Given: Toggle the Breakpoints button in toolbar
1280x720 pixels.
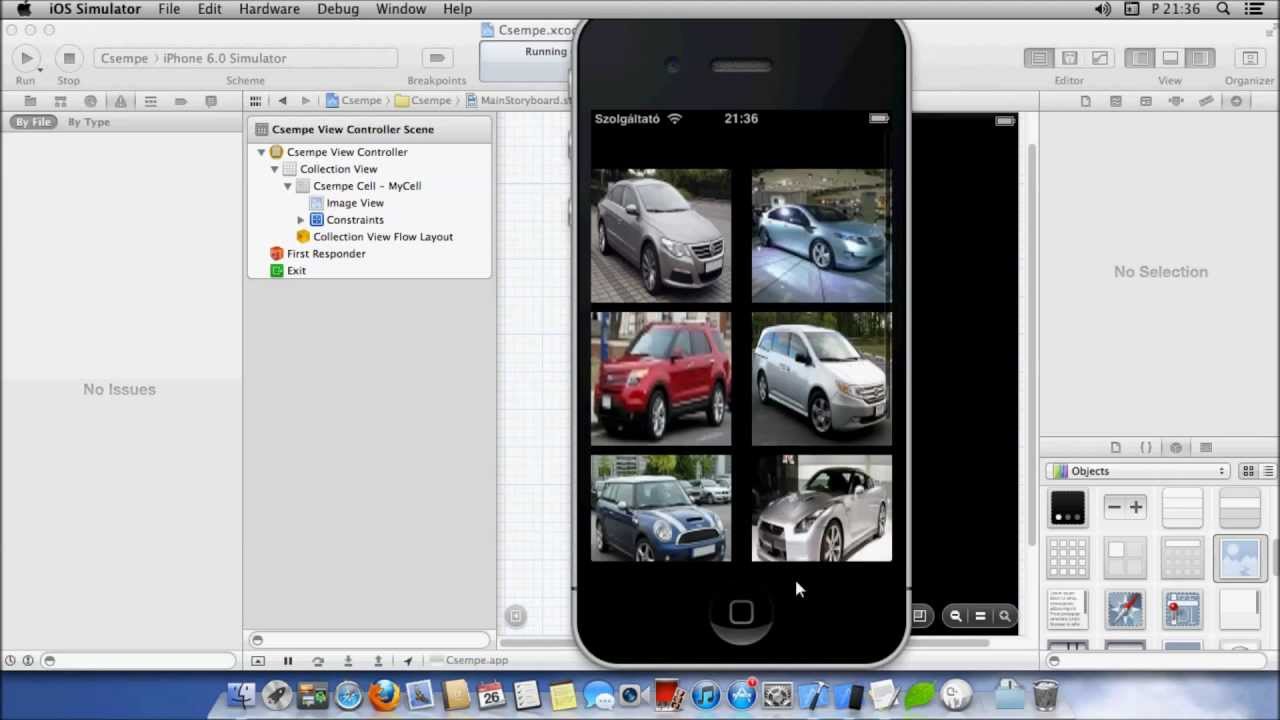Looking at the screenshot, I should tap(437, 58).
